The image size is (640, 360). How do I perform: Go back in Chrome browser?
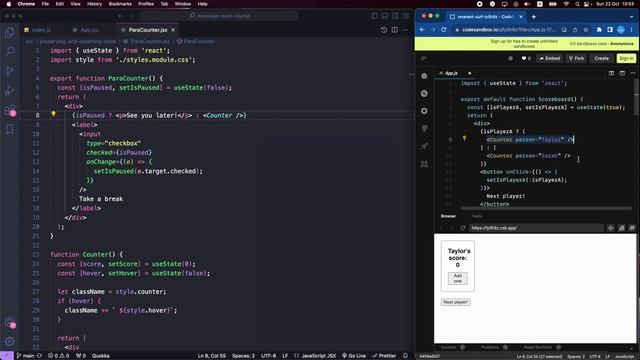click(x=422, y=29)
